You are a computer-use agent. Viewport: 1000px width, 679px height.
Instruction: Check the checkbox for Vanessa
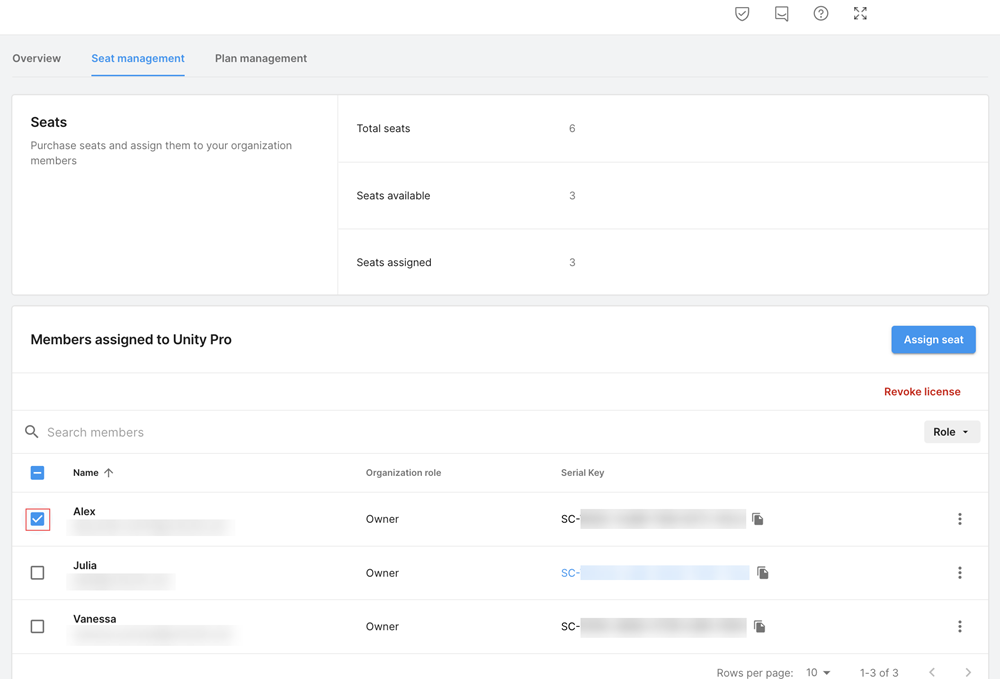pyautogui.click(x=38, y=626)
